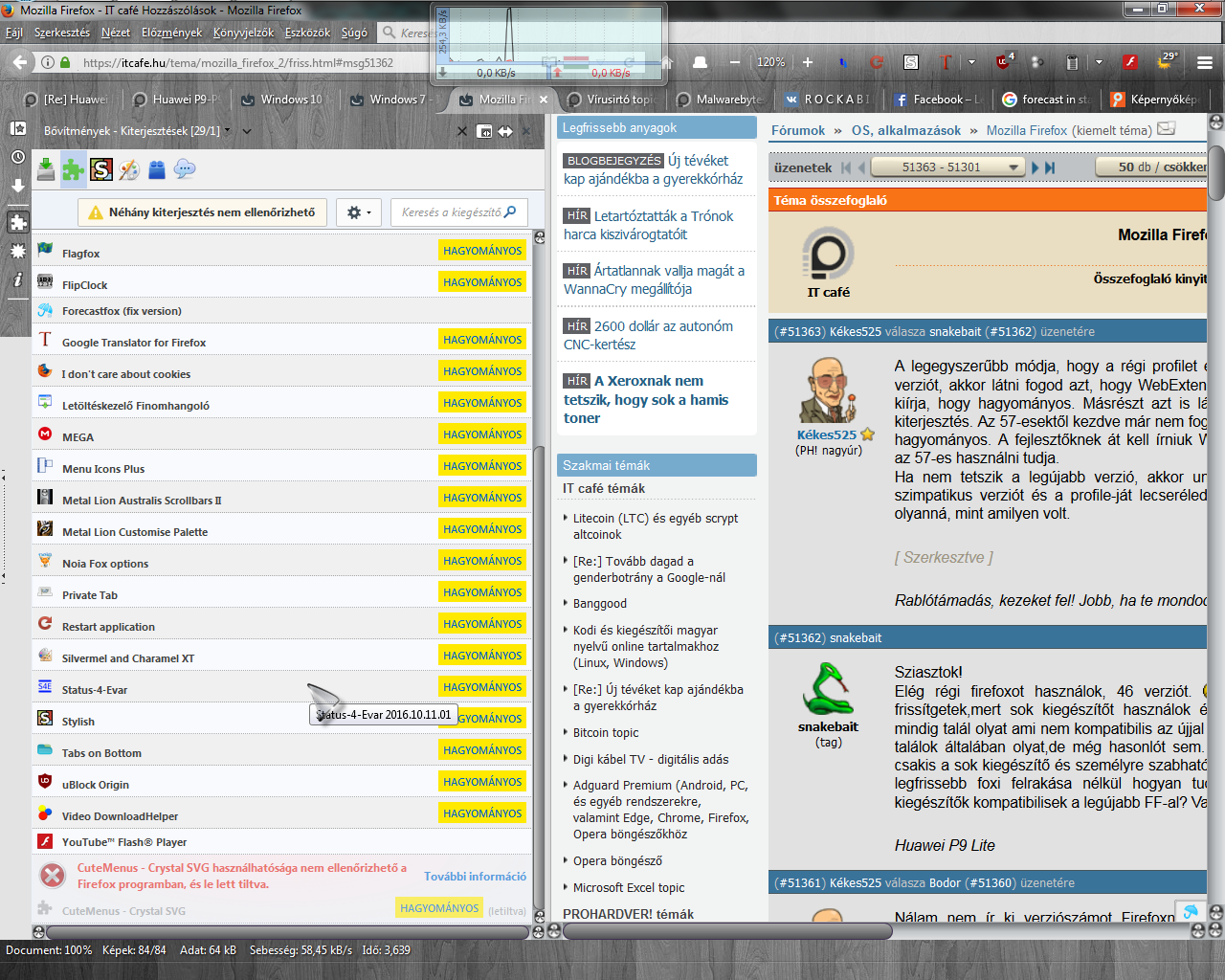The height and width of the screenshot is (980, 1225).
Task: Click the További információ link
Action: [x=475, y=877]
